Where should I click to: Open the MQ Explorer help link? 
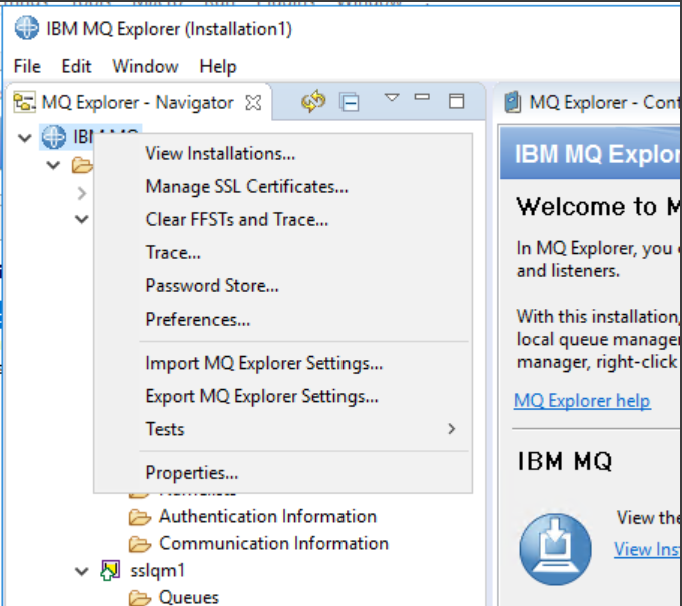click(x=582, y=401)
